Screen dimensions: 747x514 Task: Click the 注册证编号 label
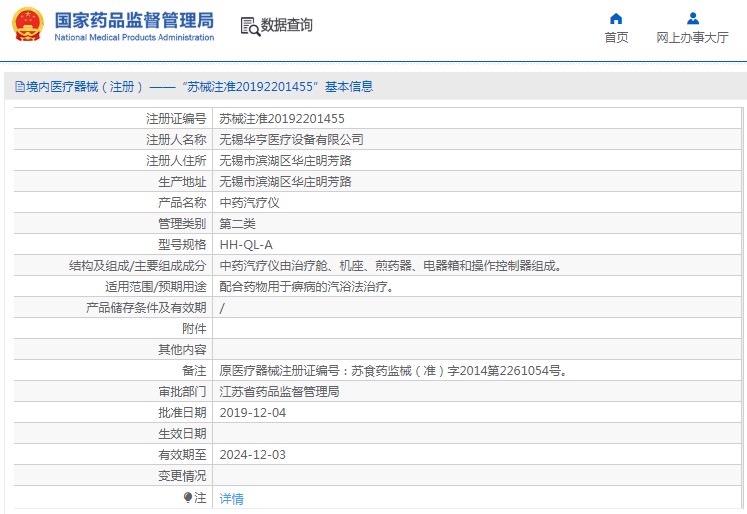click(176, 119)
